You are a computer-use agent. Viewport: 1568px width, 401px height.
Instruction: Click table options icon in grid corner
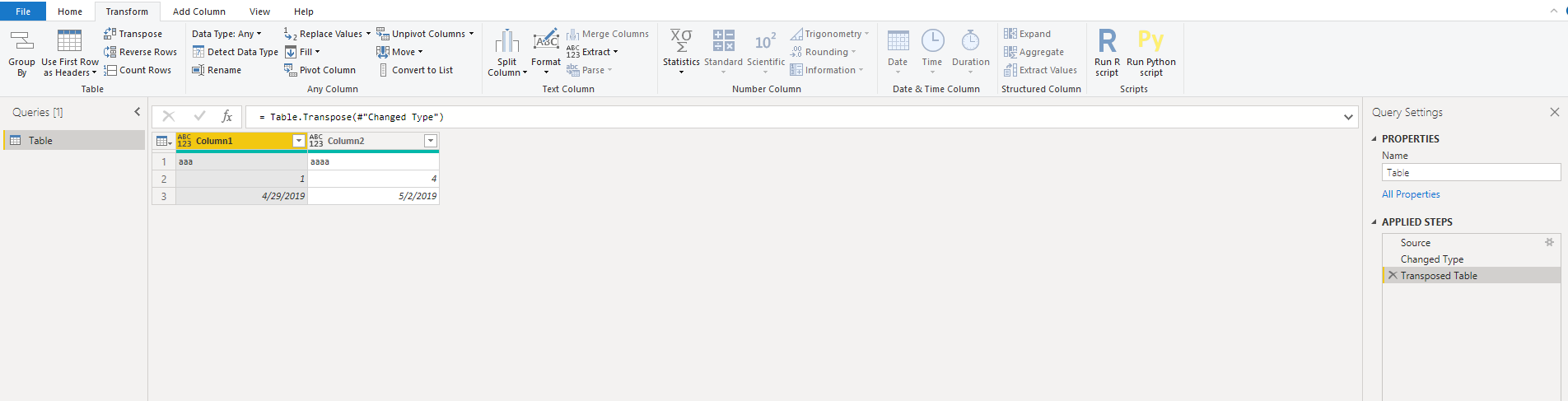(x=164, y=141)
